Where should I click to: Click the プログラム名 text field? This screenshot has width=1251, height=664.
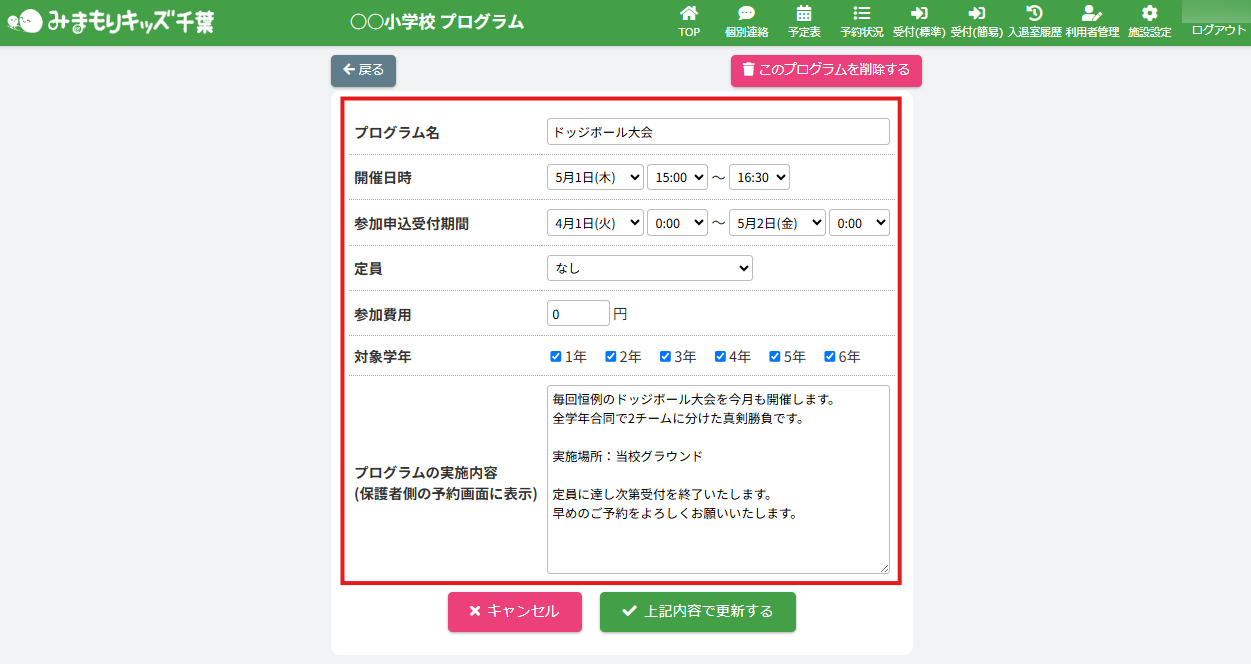(717, 132)
